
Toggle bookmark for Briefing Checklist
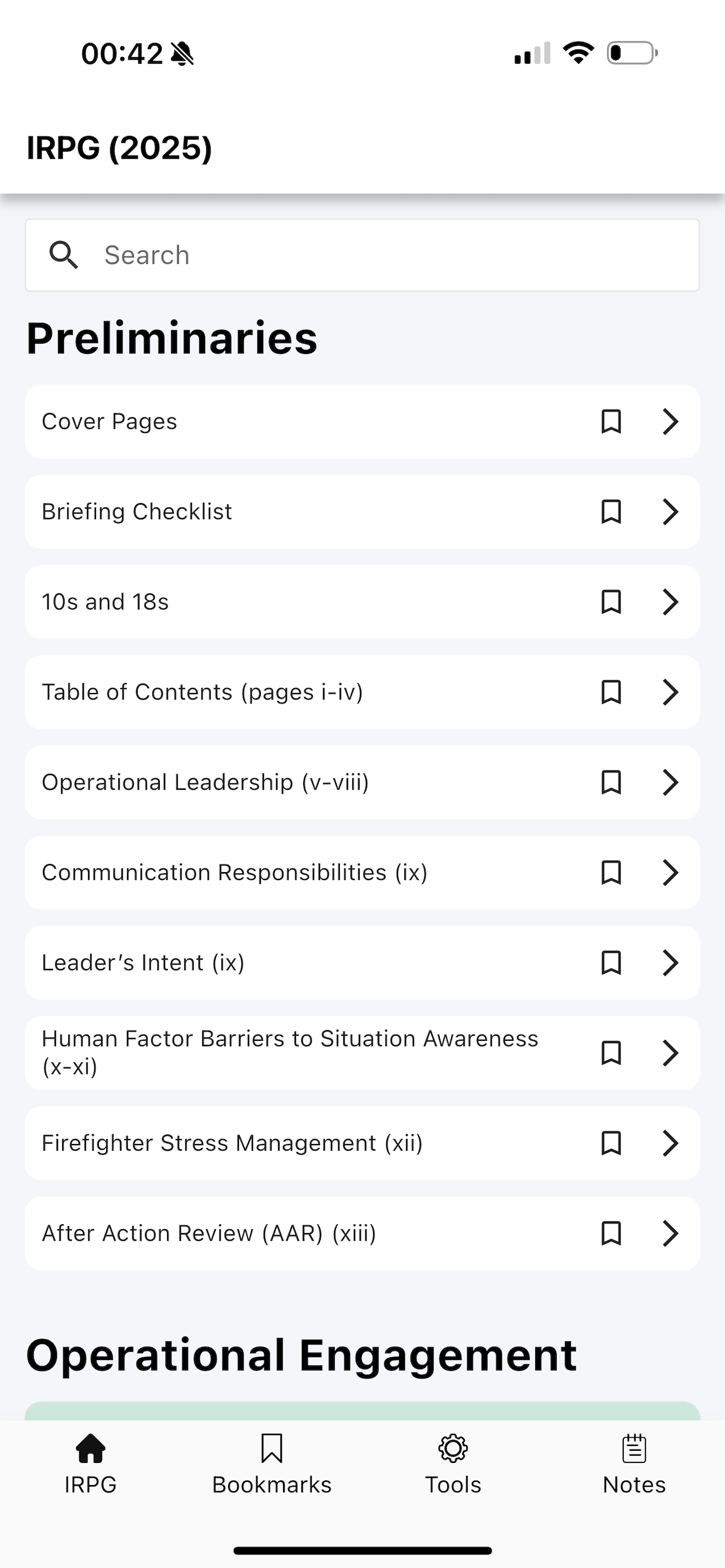[x=611, y=511]
